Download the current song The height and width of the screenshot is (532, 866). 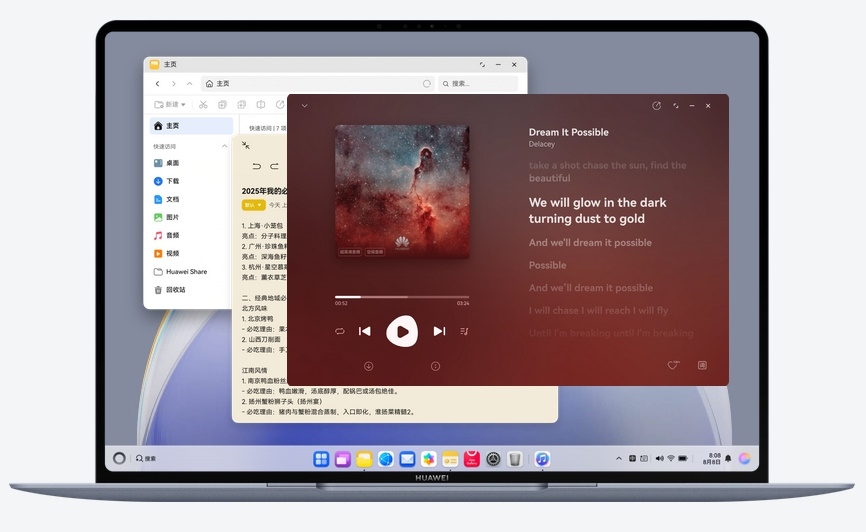click(368, 366)
